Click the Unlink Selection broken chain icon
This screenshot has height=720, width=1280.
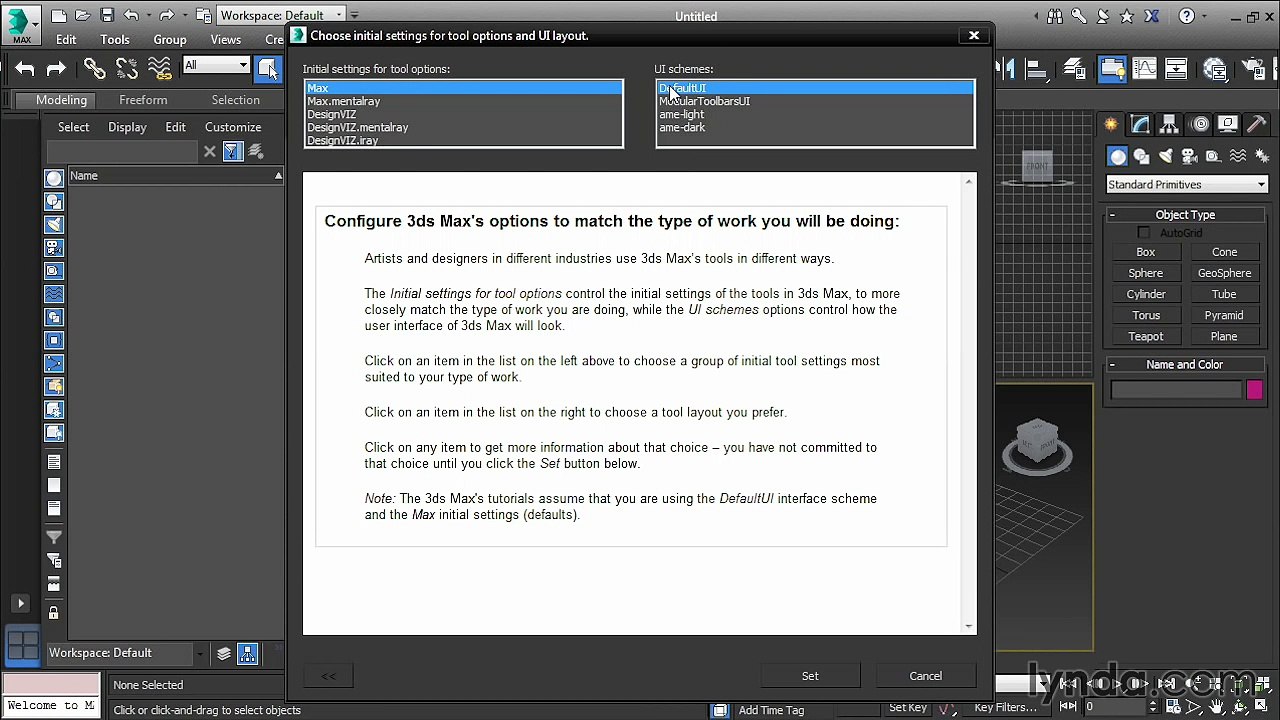(x=127, y=68)
